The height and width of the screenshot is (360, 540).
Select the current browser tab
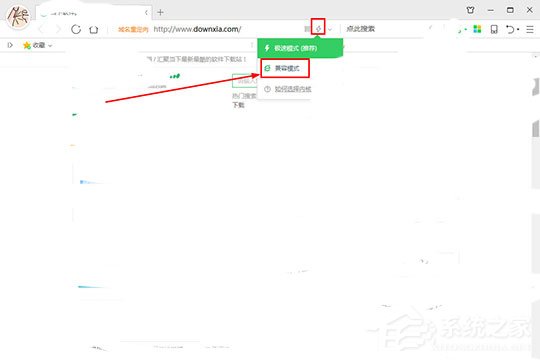tap(94, 13)
